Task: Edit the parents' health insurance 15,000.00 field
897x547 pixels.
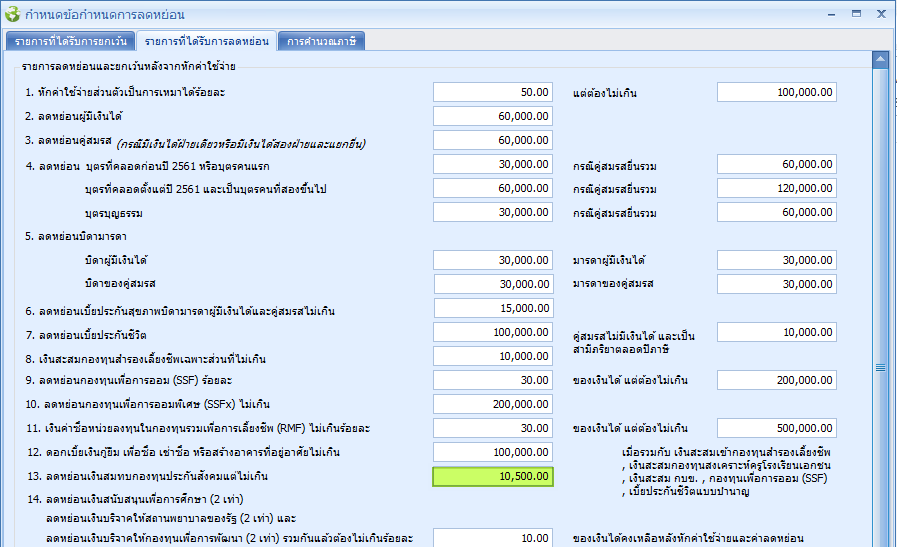Action: (x=493, y=308)
